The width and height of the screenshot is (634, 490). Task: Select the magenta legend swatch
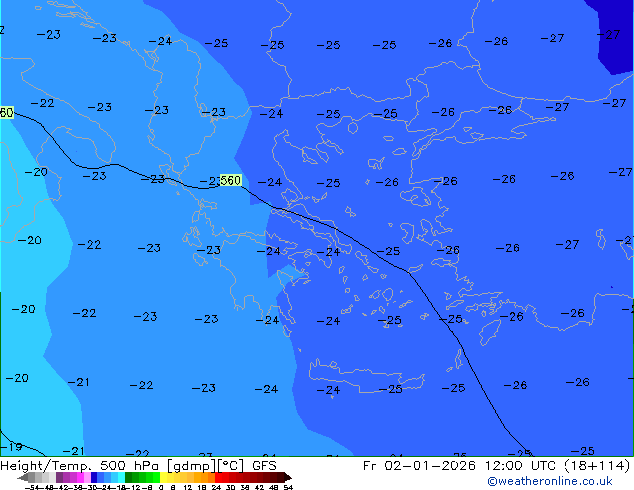80,477
